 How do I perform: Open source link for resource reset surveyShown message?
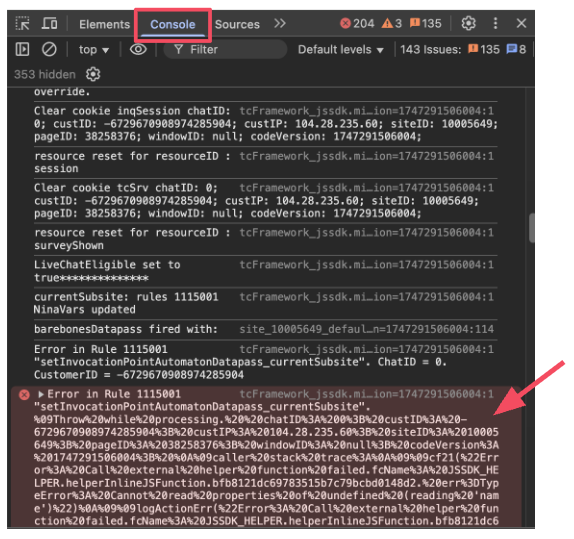pos(366,233)
